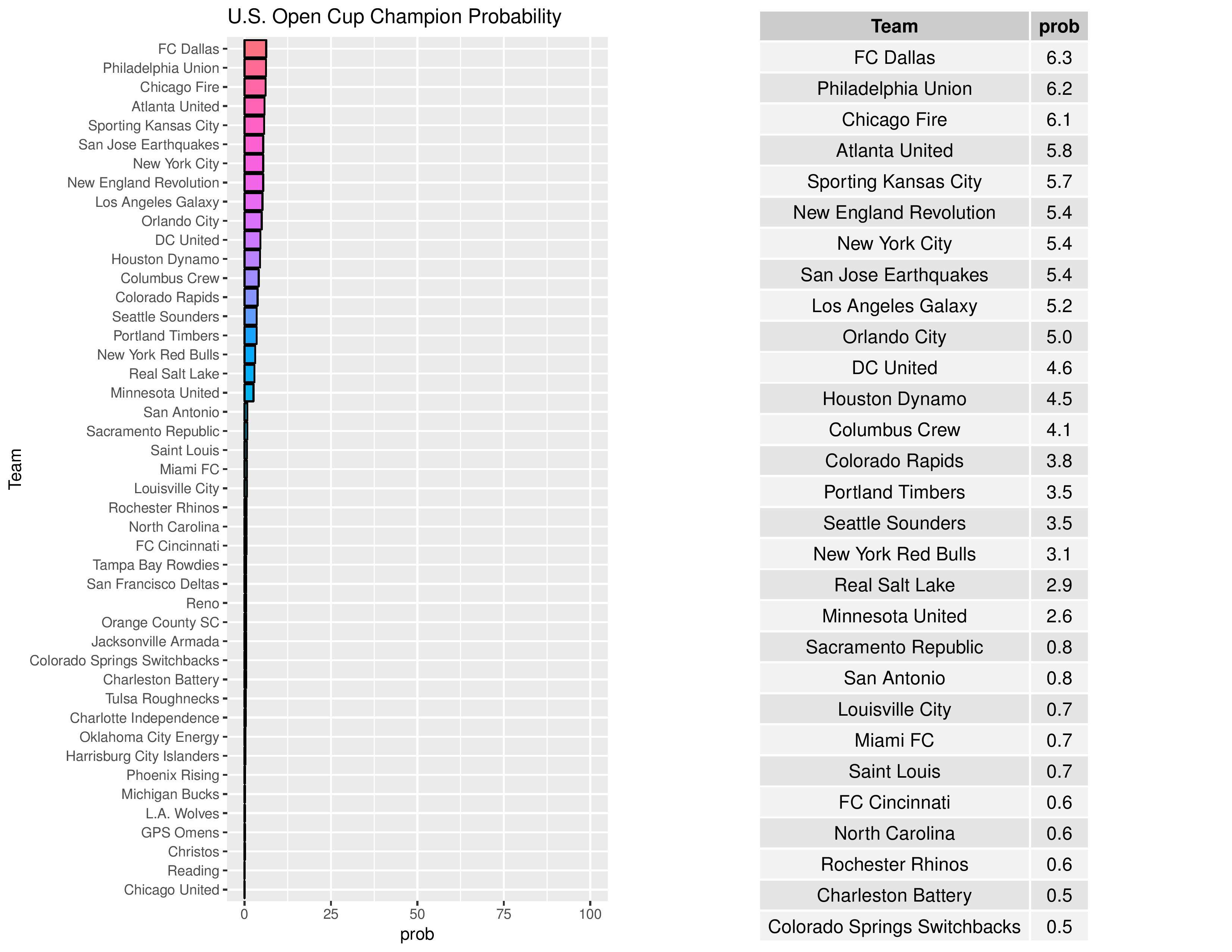Click the 6.1 probability cell for Chicago Fire
This screenshot has width=1232, height=952.
click(1058, 119)
